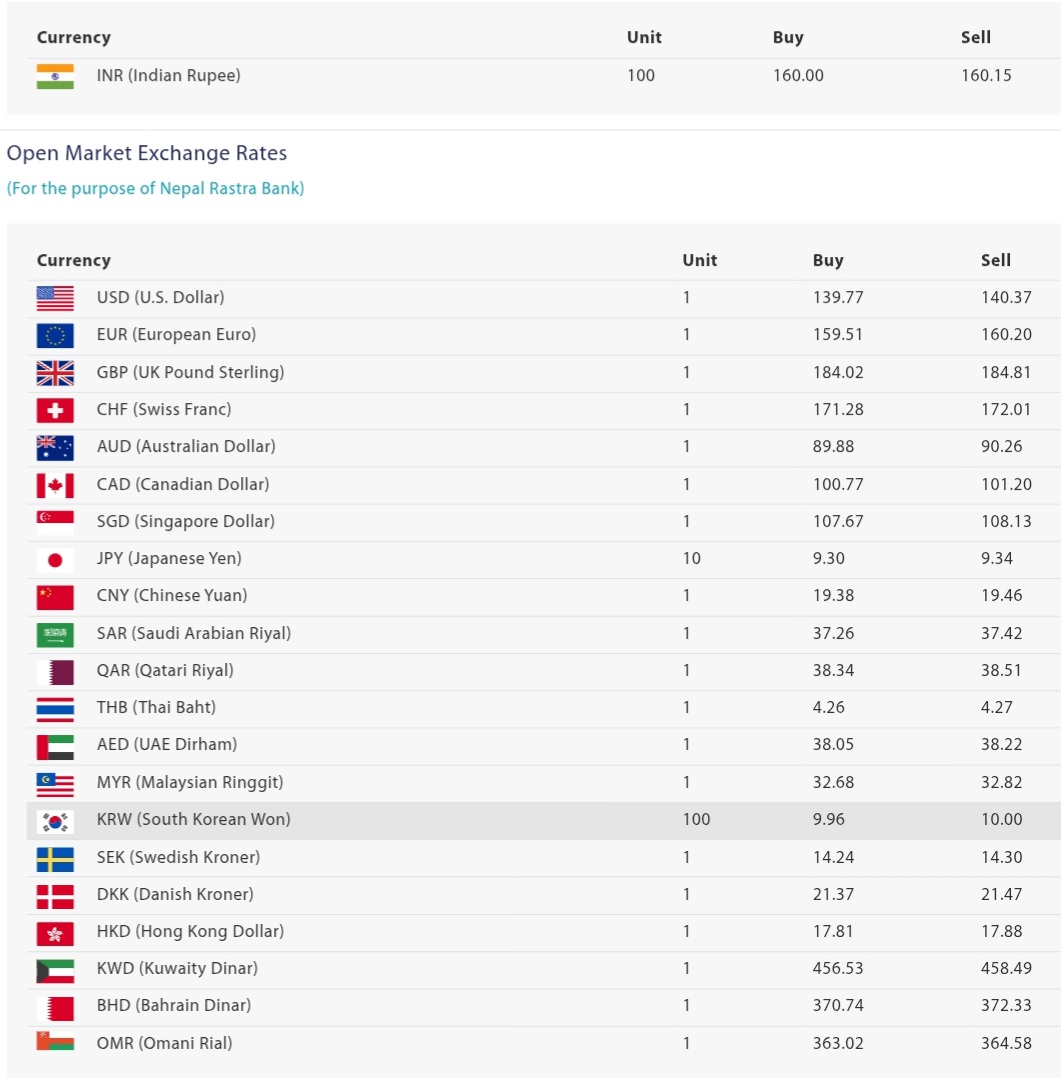
Task: Select the European Union flag icon
Action: (x=55, y=335)
